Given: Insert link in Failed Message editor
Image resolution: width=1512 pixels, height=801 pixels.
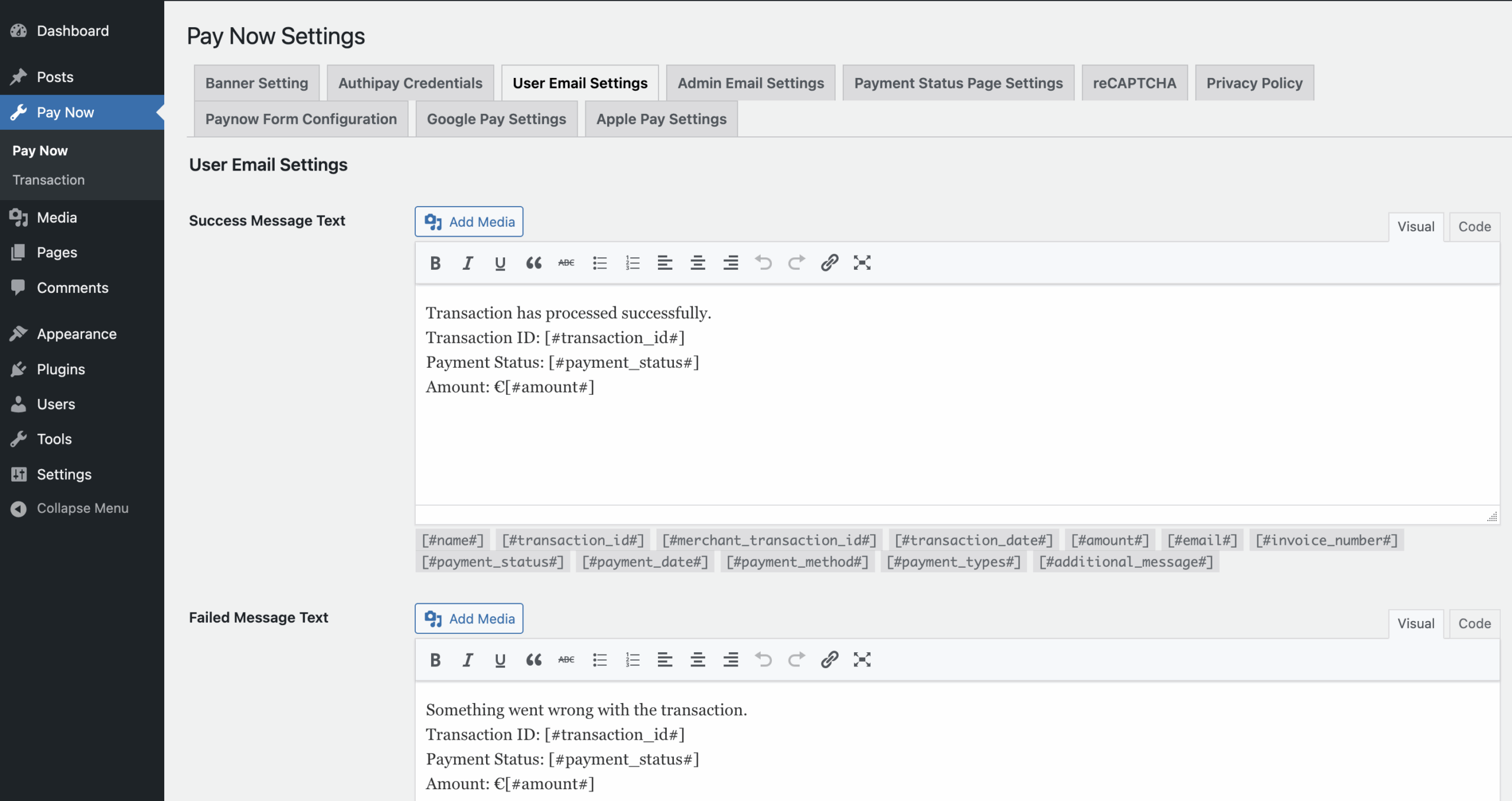Looking at the screenshot, I should click(x=829, y=660).
